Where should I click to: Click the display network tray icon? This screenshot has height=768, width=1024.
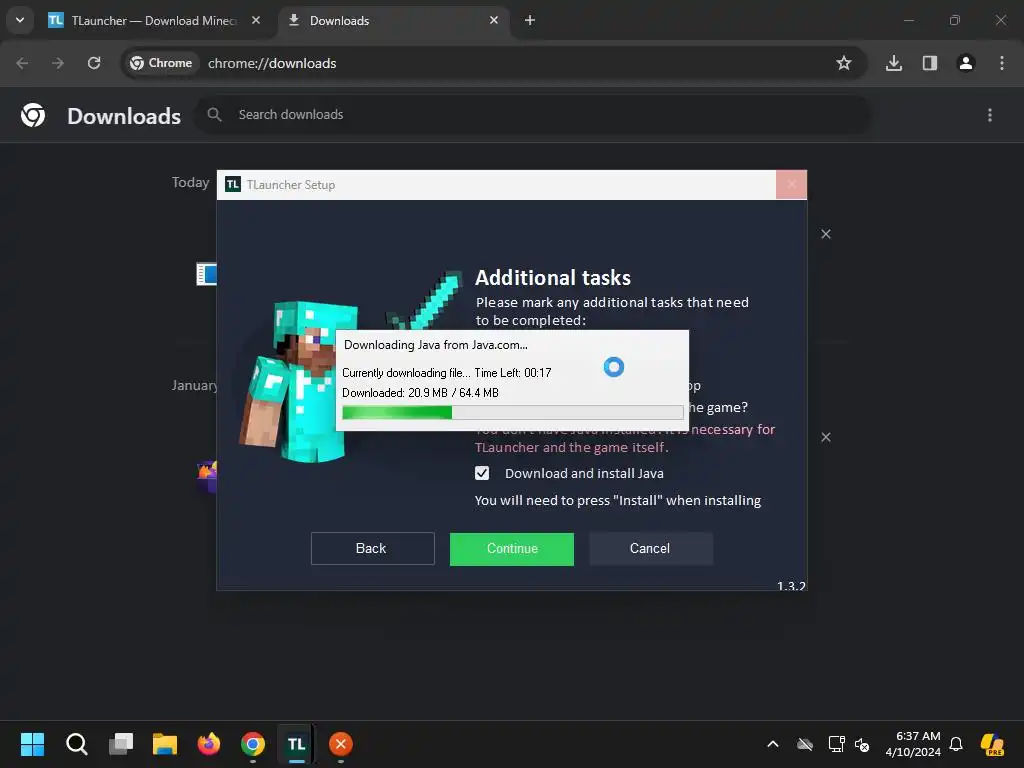(836, 744)
